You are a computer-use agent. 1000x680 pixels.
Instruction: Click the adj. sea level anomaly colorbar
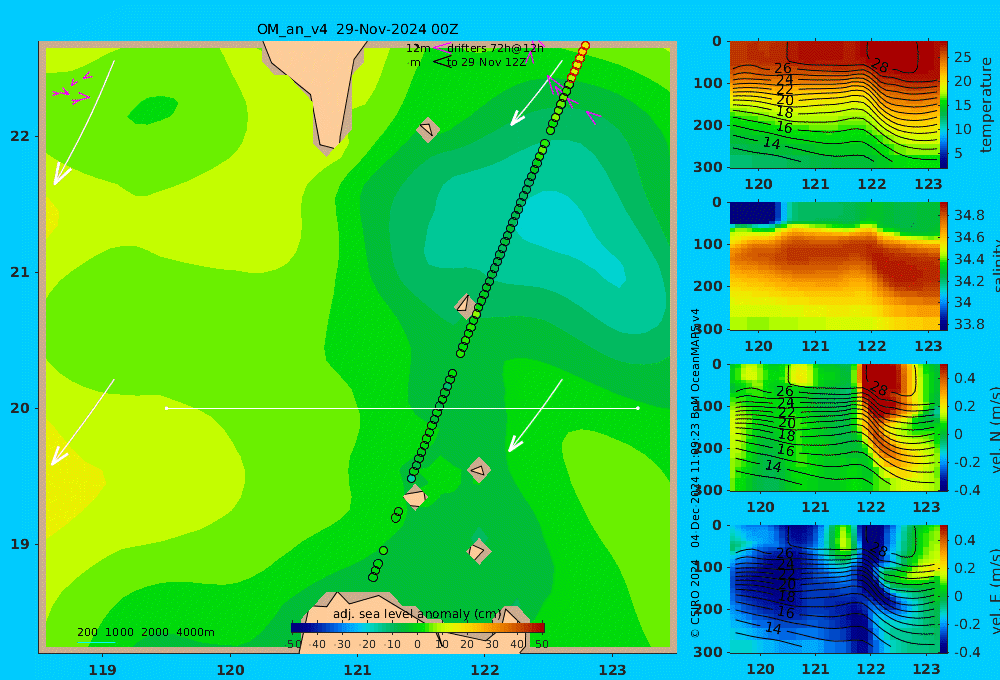[x=417, y=627]
